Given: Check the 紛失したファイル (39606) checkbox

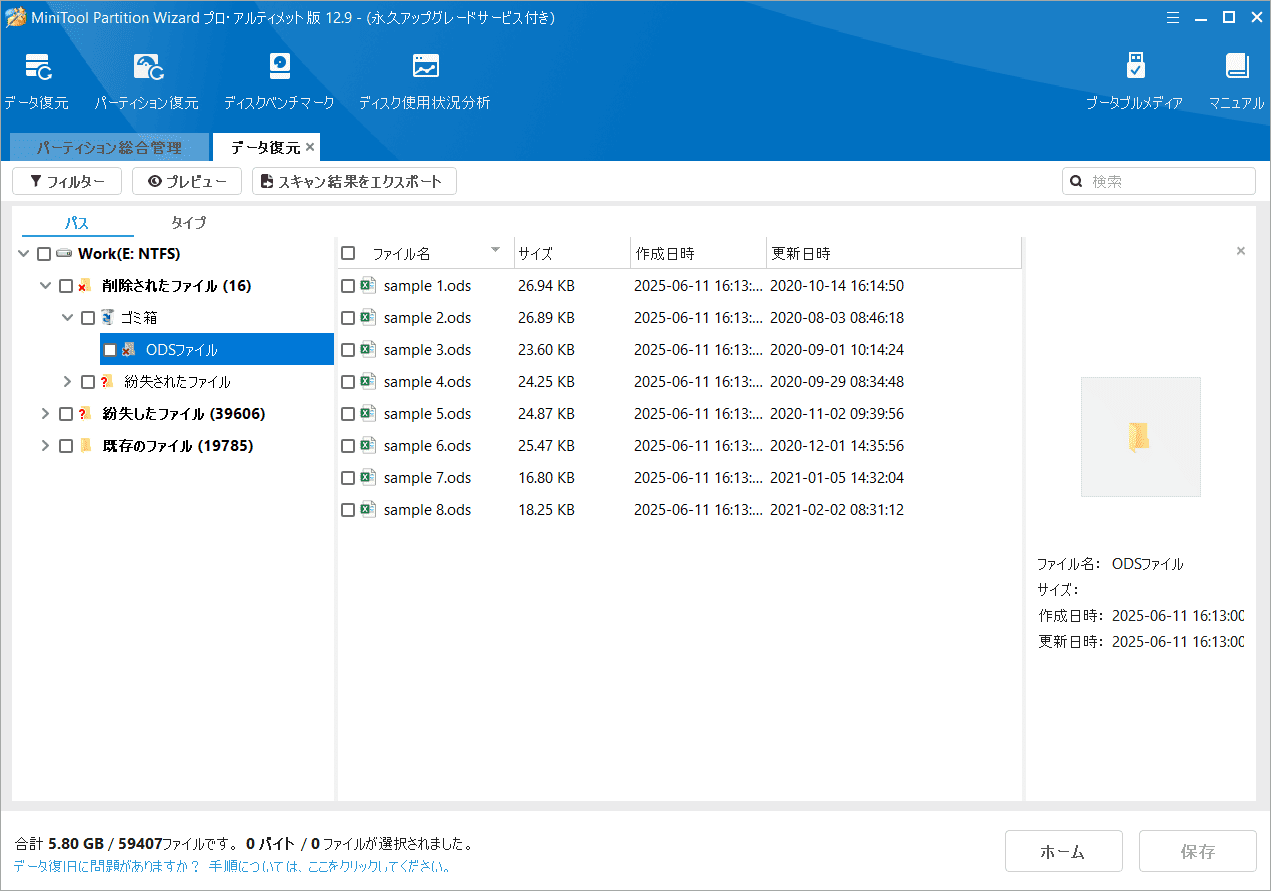Looking at the screenshot, I should tap(66, 414).
